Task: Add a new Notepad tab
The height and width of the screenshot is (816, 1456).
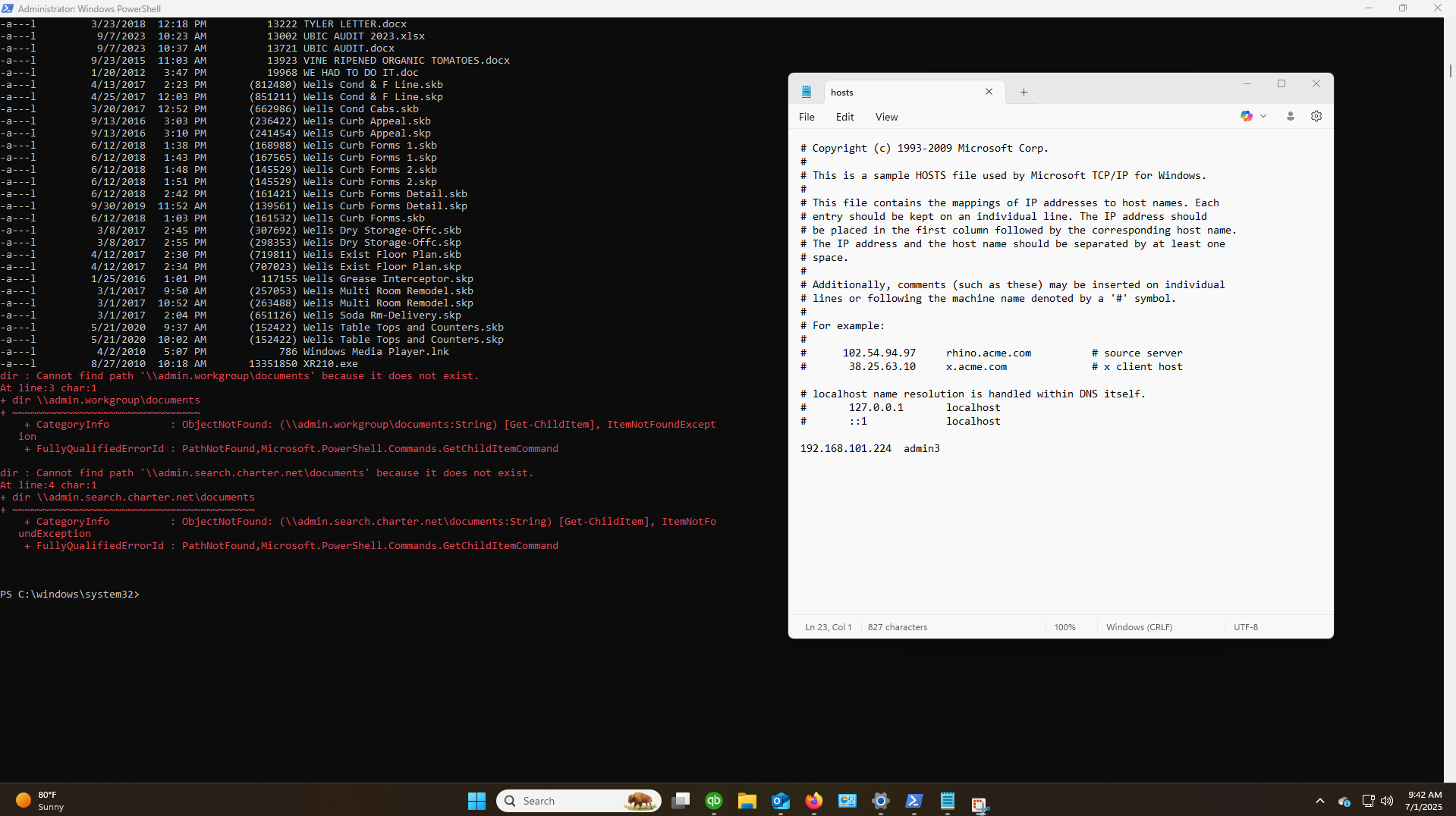Action: (x=1024, y=92)
